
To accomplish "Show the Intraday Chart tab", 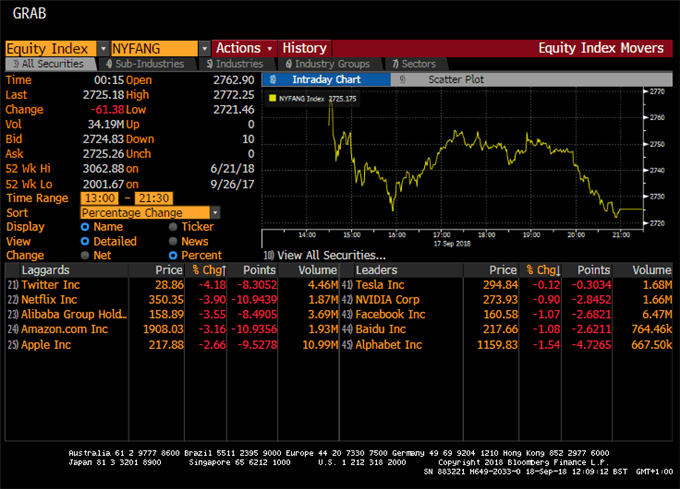I will coord(326,79).
